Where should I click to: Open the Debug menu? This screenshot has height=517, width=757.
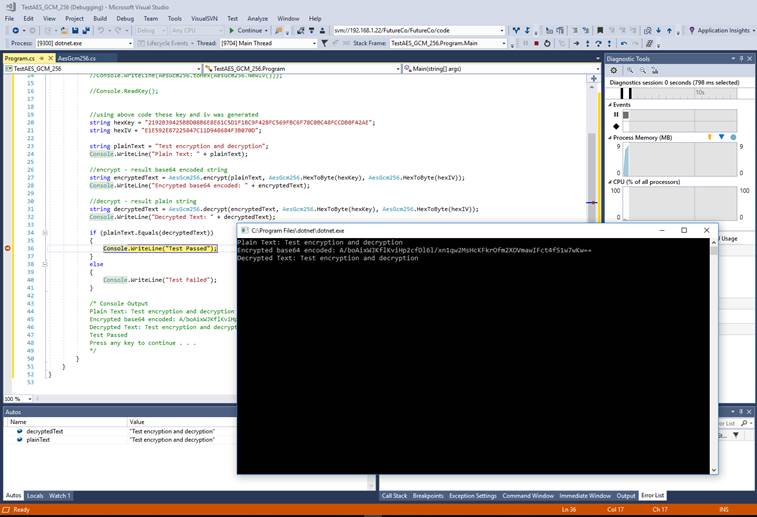[x=125, y=18]
